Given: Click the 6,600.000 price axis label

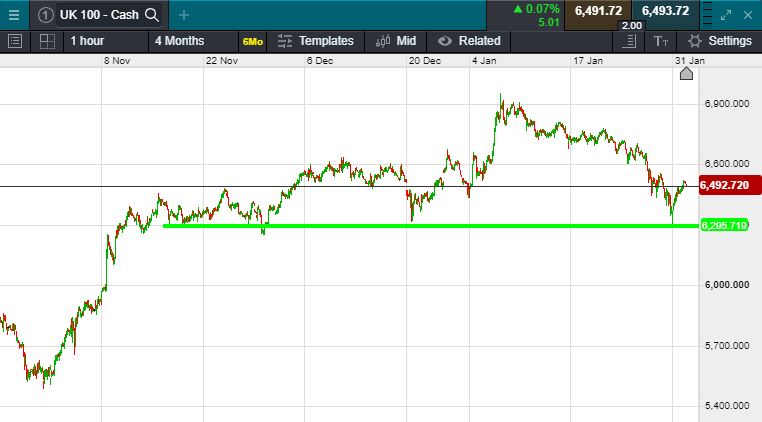Looking at the screenshot, I should [727, 164].
